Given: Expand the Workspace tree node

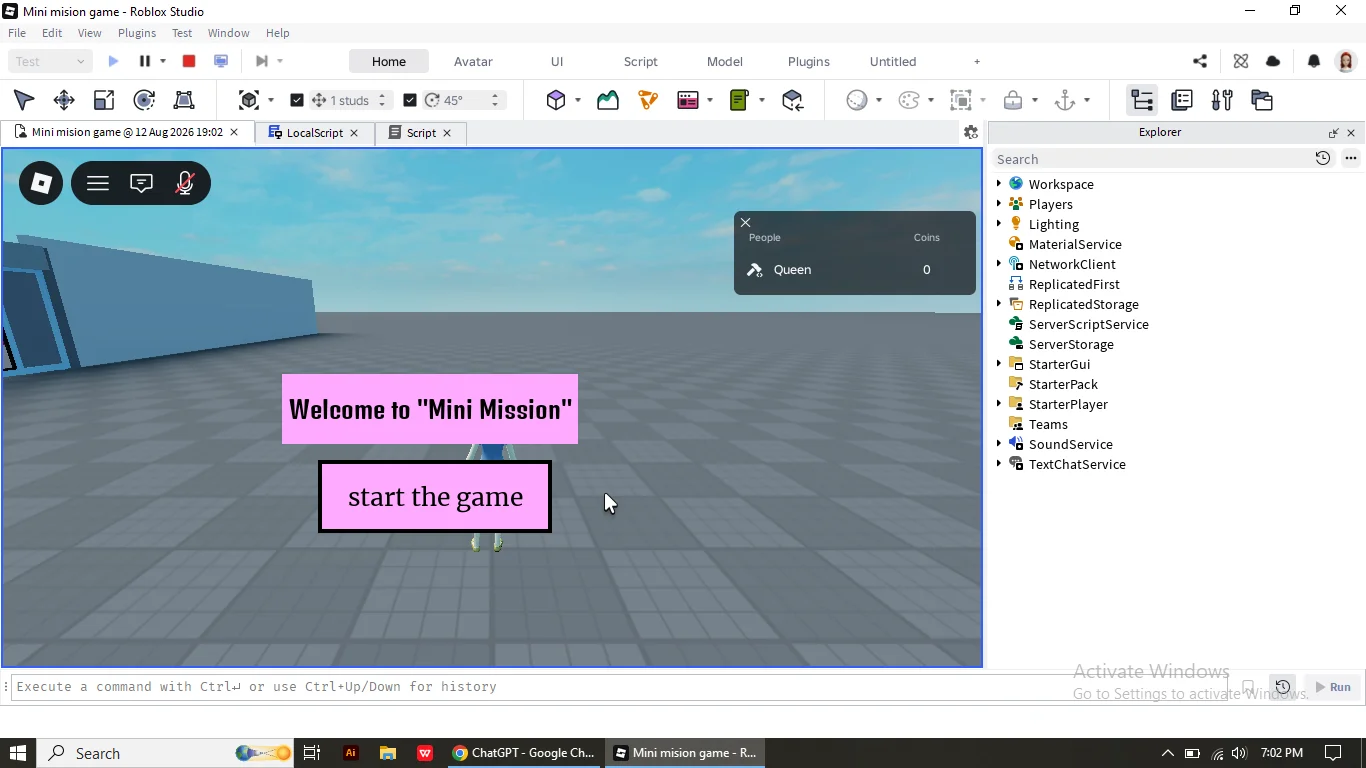Looking at the screenshot, I should point(998,184).
